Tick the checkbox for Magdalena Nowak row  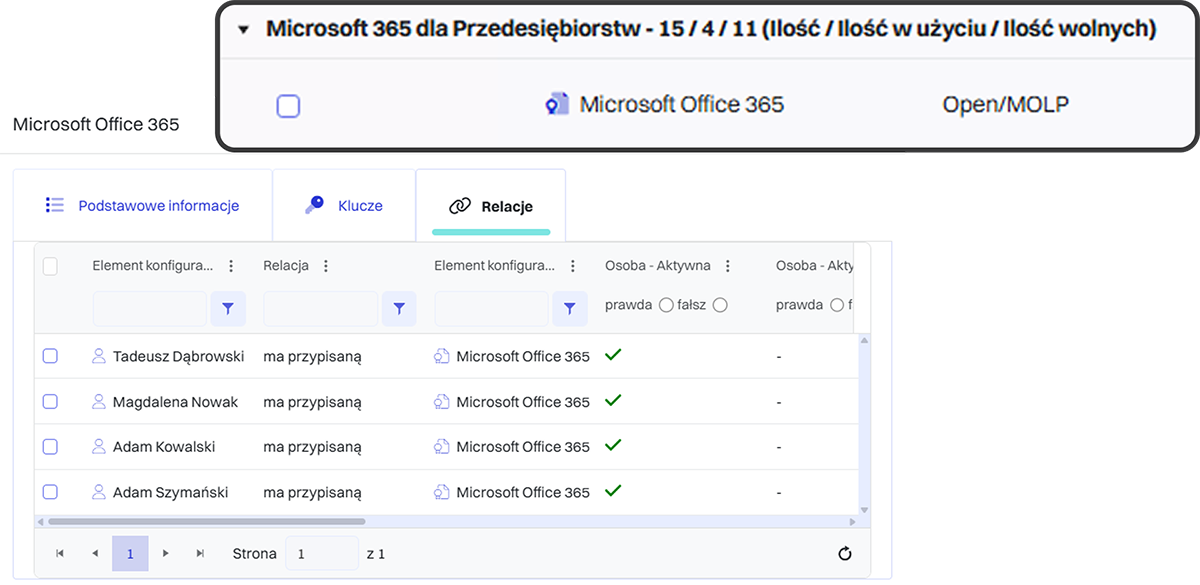[50, 402]
